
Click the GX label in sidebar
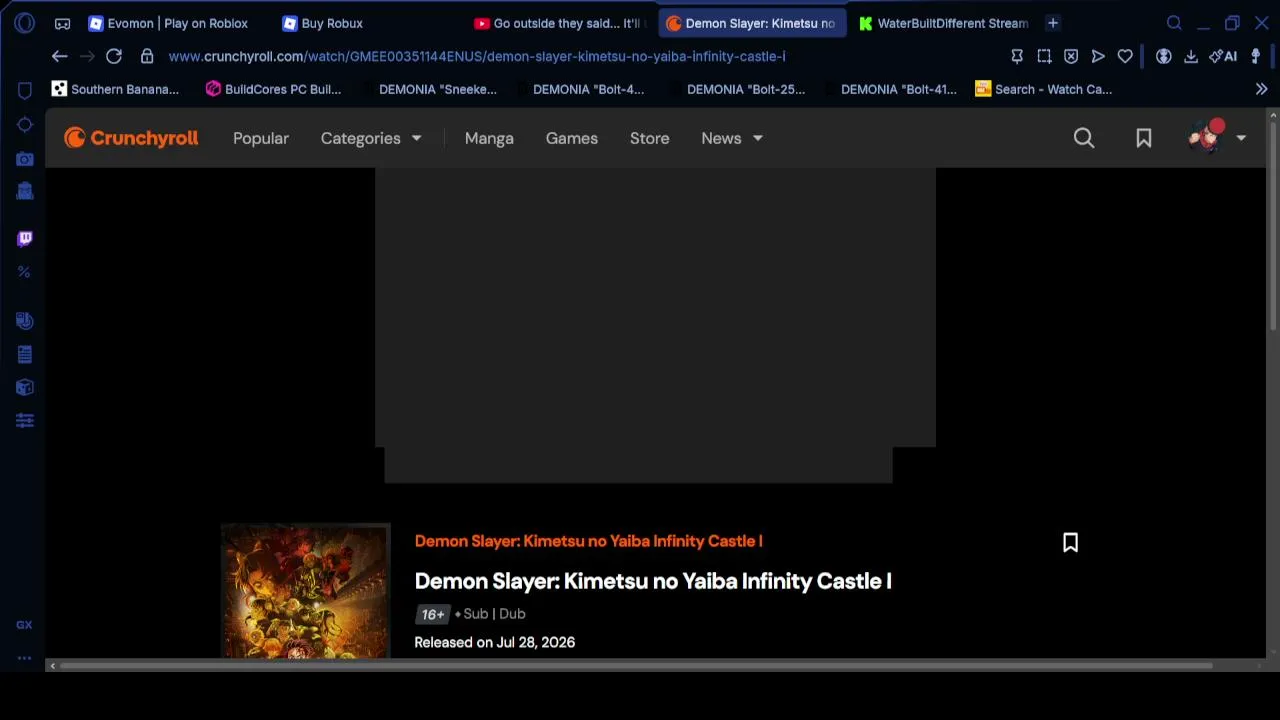[24, 625]
